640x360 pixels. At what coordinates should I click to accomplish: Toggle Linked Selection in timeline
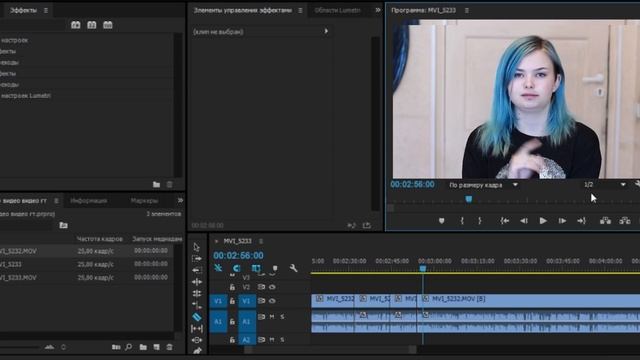coord(256,268)
